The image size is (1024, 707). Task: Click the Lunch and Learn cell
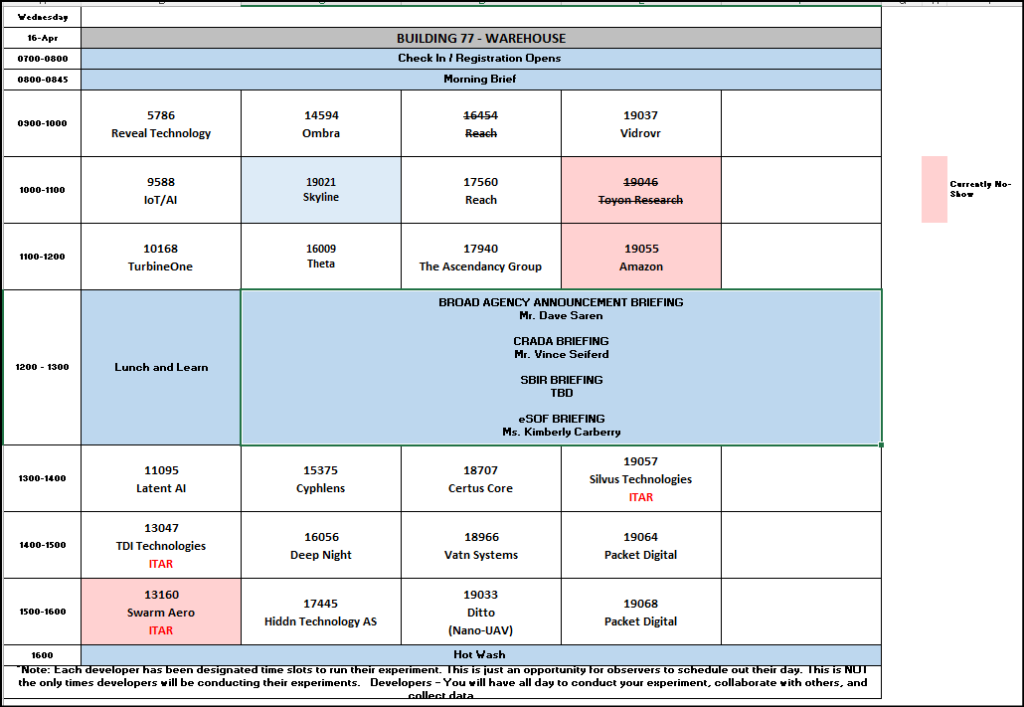(x=161, y=368)
